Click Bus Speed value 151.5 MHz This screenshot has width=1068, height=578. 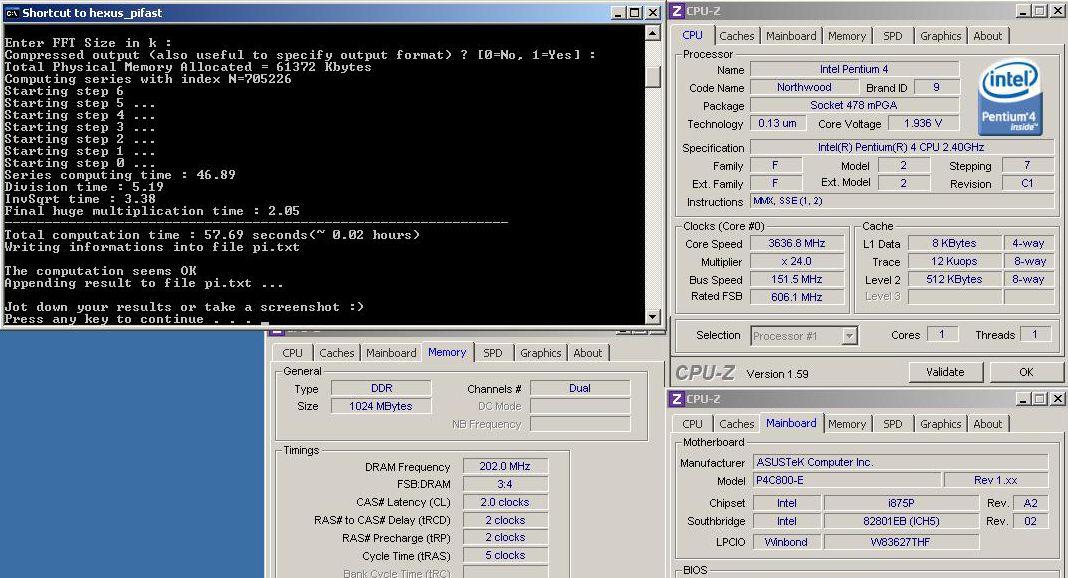[796, 279]
